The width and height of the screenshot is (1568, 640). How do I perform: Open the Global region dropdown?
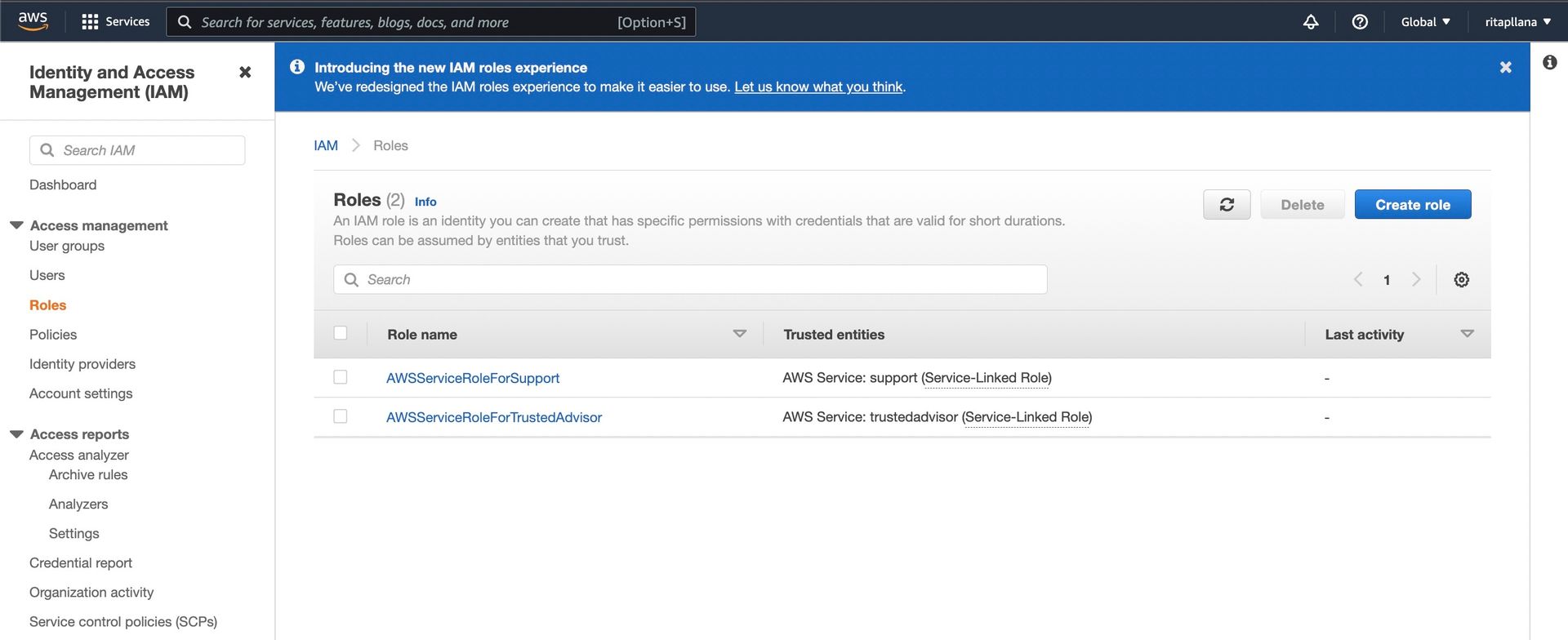coord(1425,22)
